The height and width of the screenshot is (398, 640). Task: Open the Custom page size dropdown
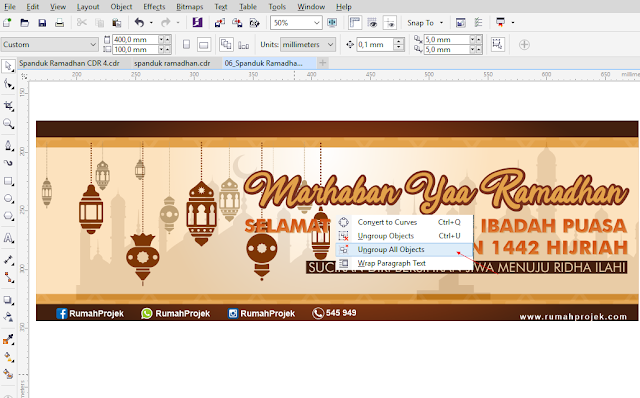[93, 44]
